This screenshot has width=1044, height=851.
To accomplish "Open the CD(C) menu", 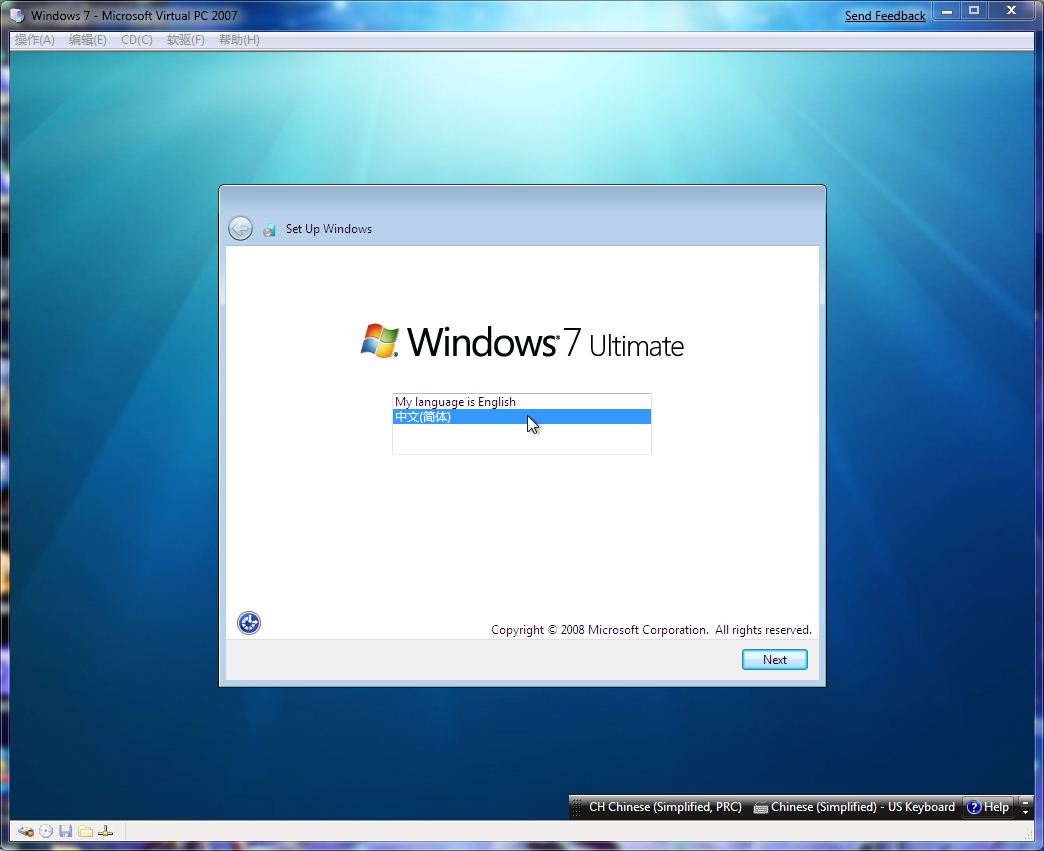I will click(x=136, y=40).
